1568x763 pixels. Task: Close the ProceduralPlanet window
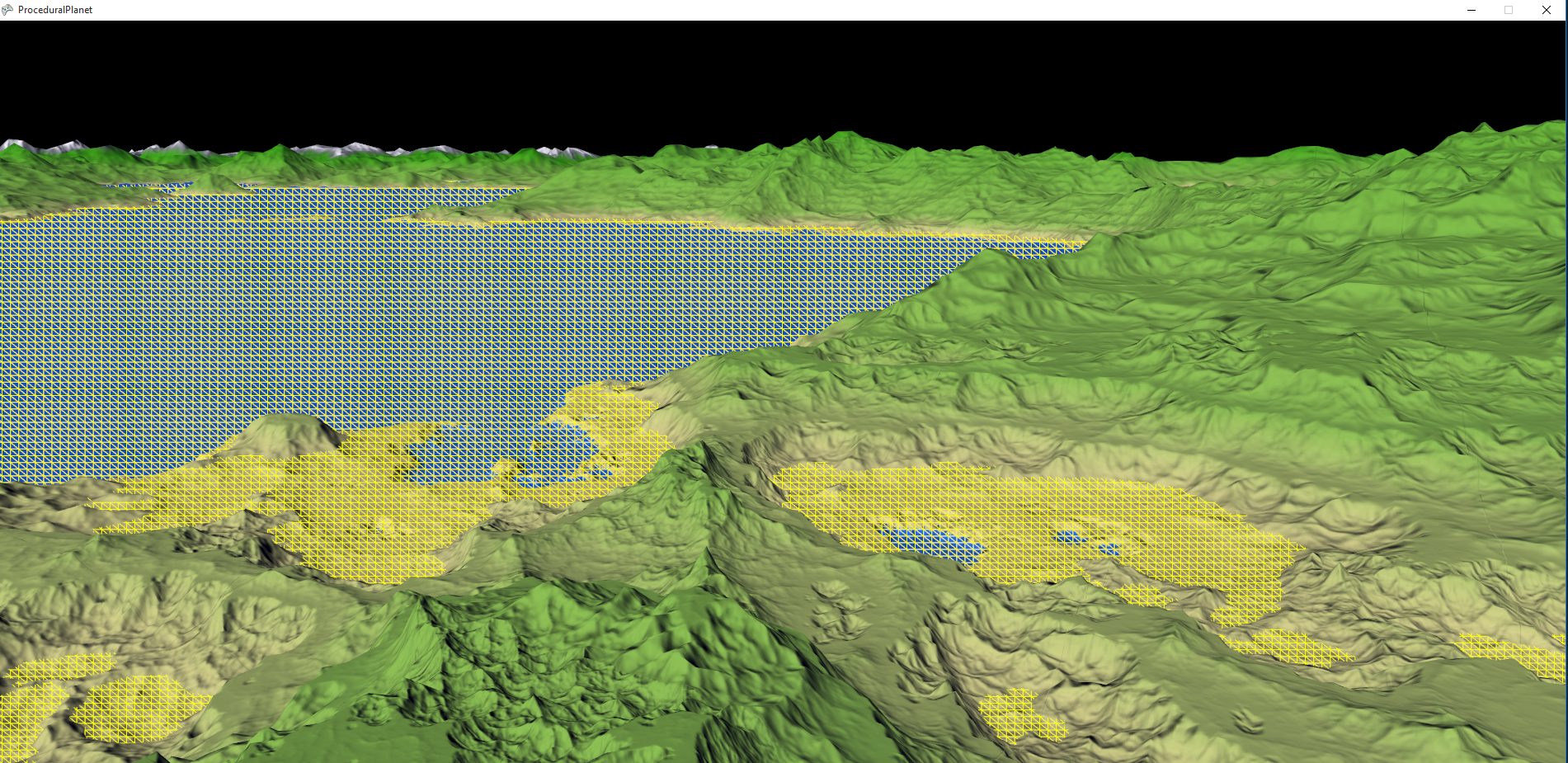point(1547,10)
